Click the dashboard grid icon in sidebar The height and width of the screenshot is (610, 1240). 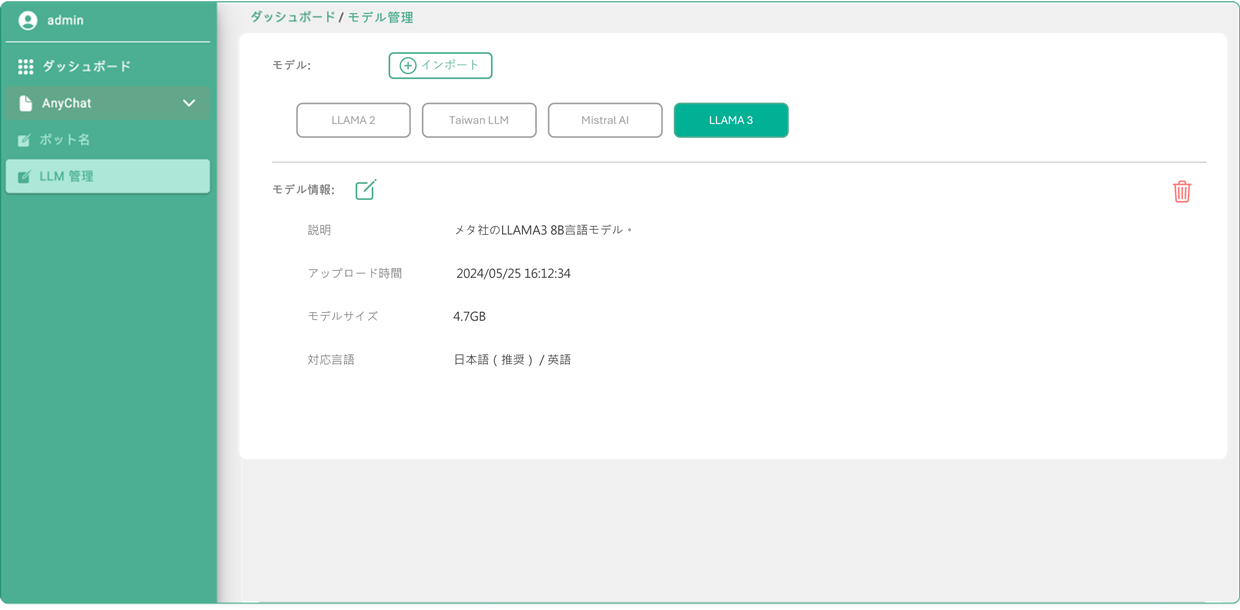coord(26,66)
